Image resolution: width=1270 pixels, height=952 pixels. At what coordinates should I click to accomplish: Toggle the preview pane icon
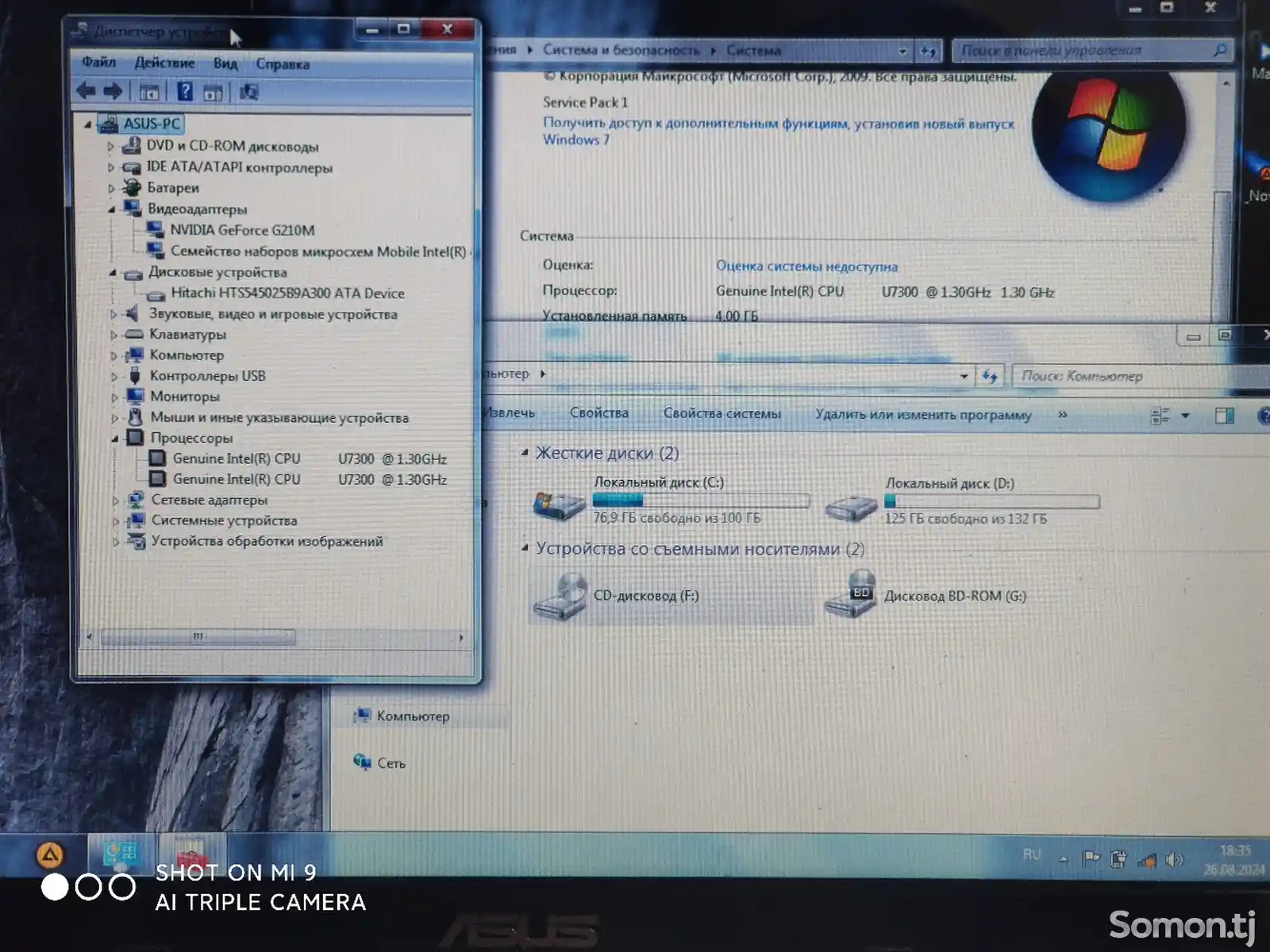coord(1224,416)
